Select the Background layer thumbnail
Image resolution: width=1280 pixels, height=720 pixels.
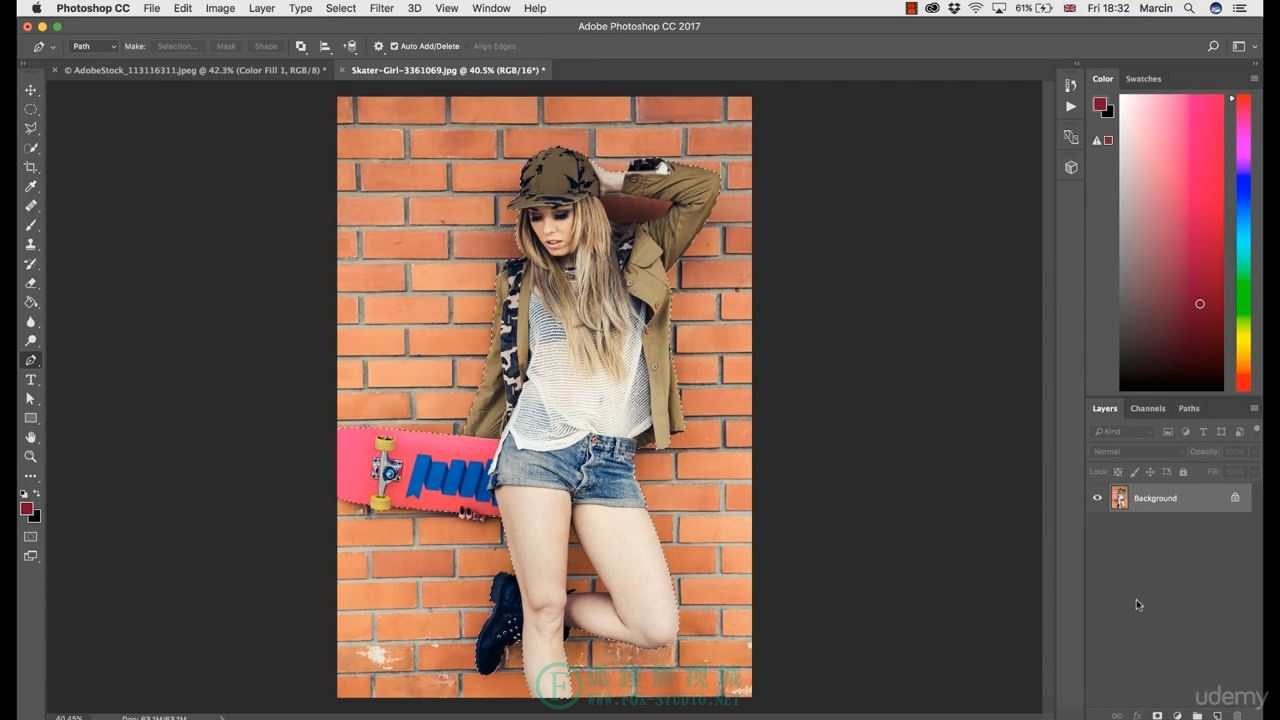tap(1119, 498)
